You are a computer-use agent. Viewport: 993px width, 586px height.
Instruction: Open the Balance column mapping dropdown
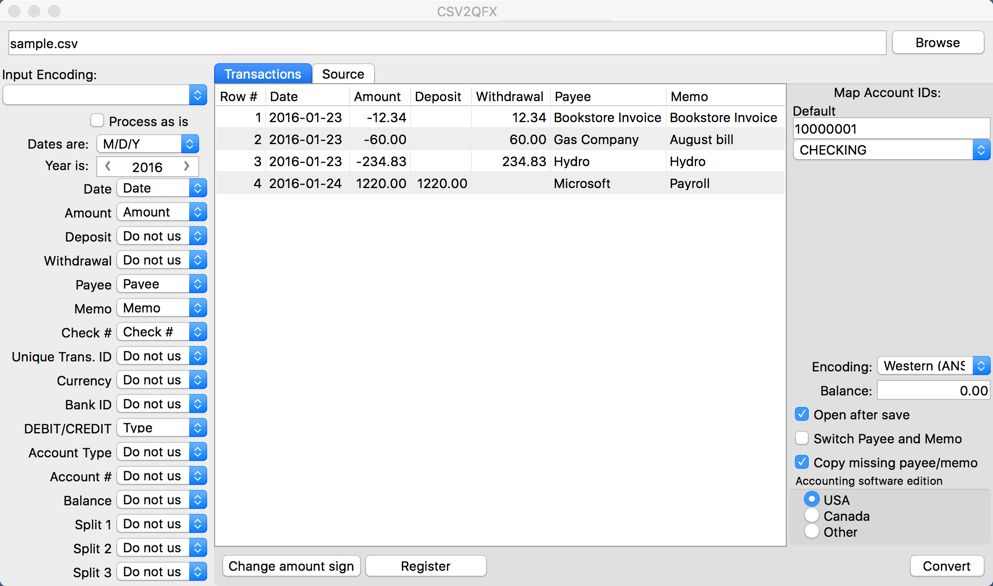click(161, 500)
